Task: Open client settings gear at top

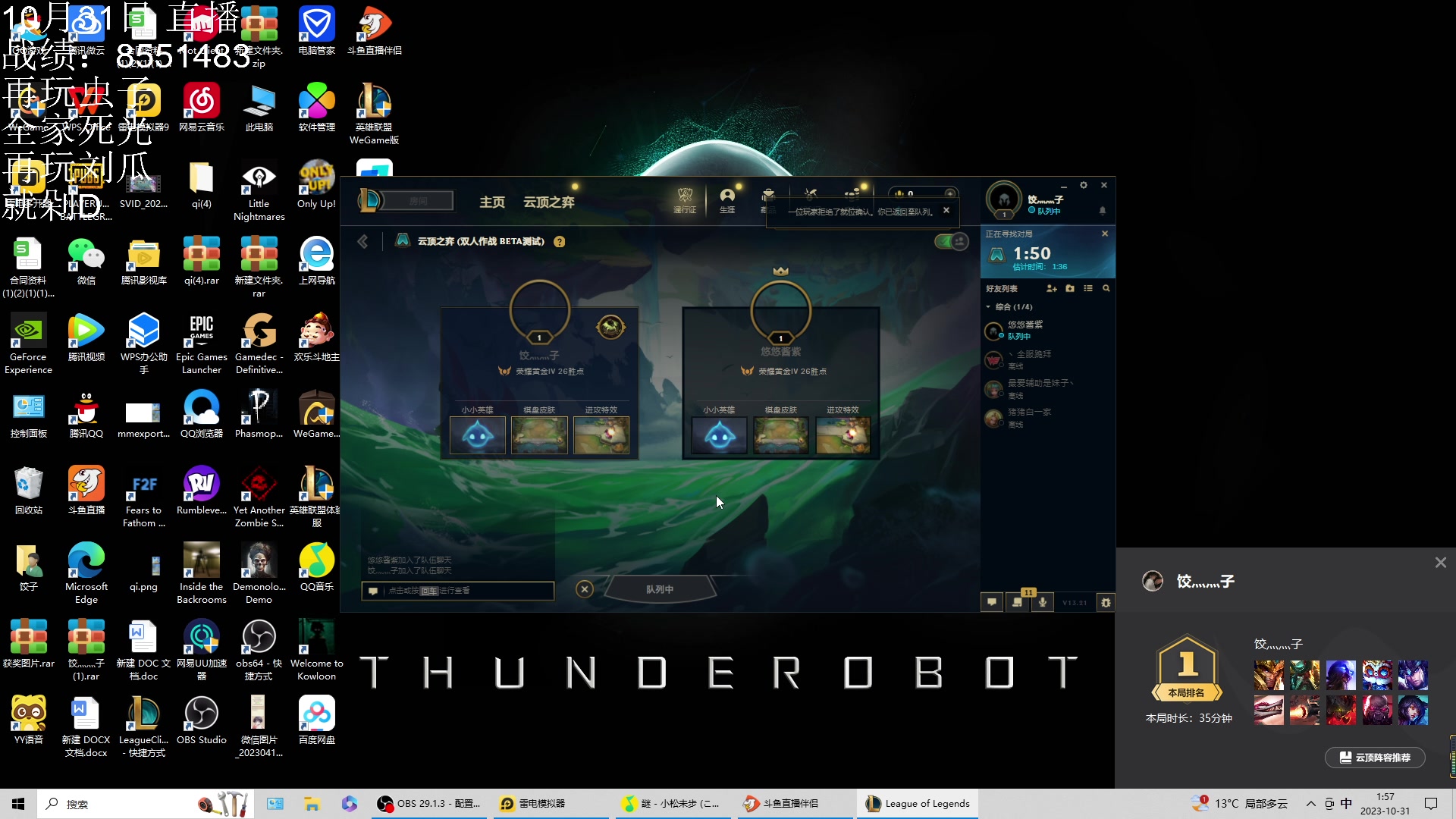Action: [1083, 185]
